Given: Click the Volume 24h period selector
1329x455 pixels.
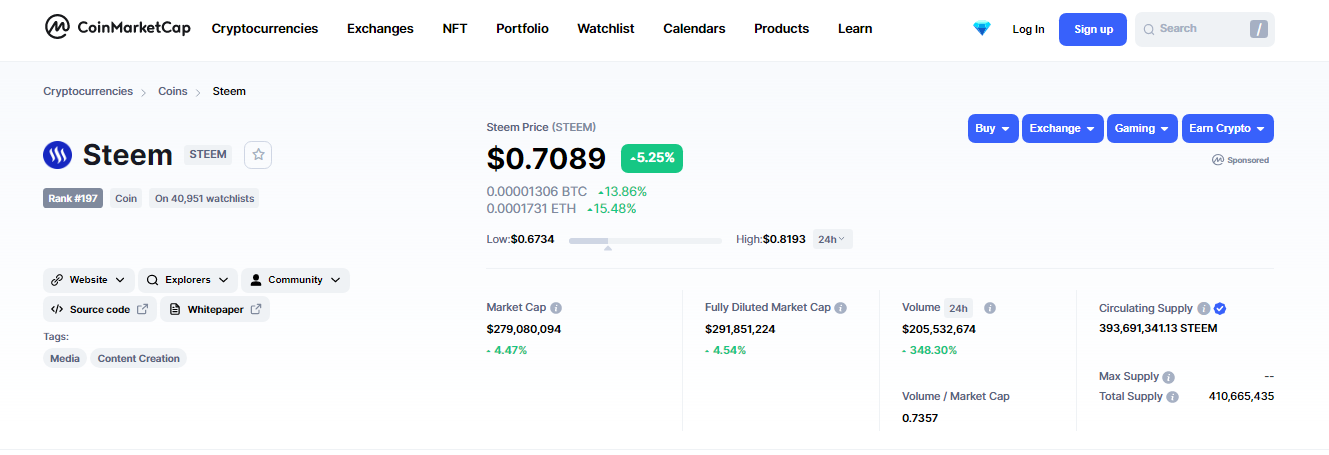Looking at the screenshot, I should click(958, 308).
